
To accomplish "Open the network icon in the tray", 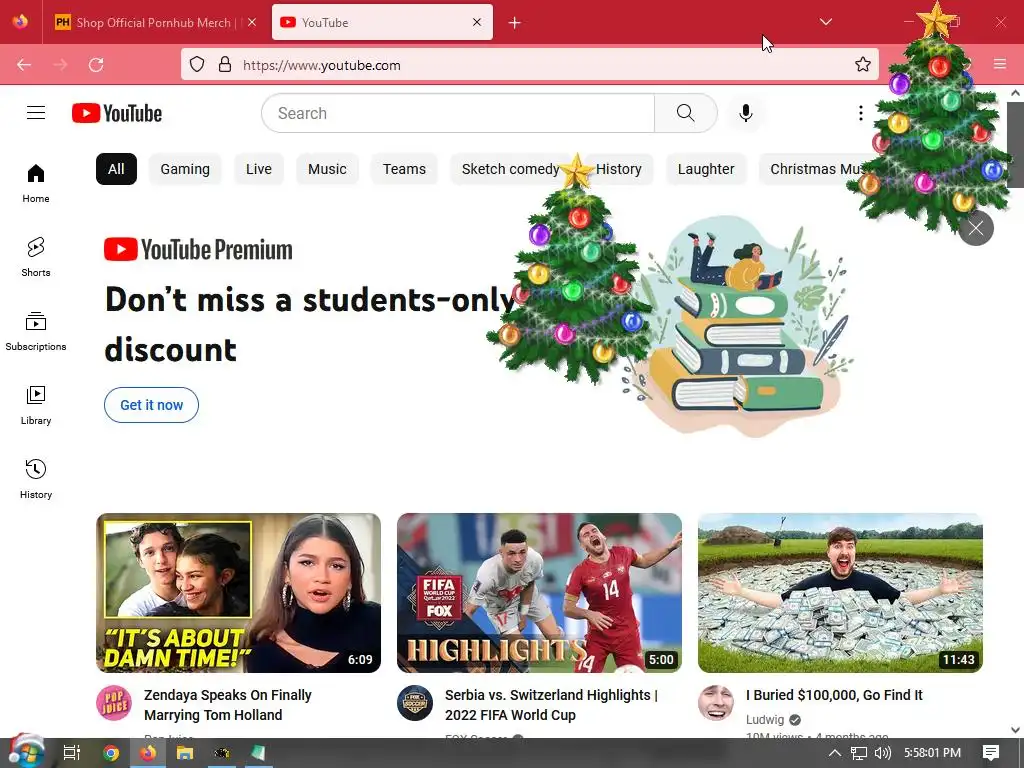I will 859,753.
